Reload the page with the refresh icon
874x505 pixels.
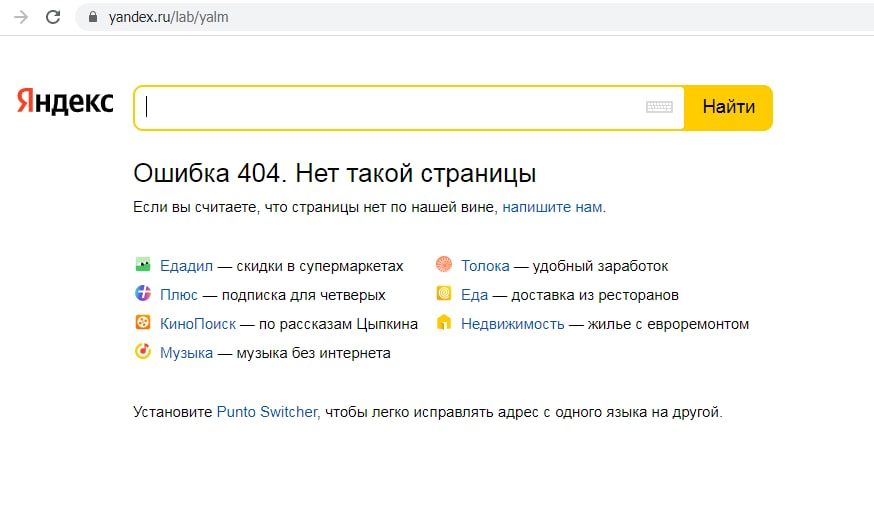click(53, 17)
